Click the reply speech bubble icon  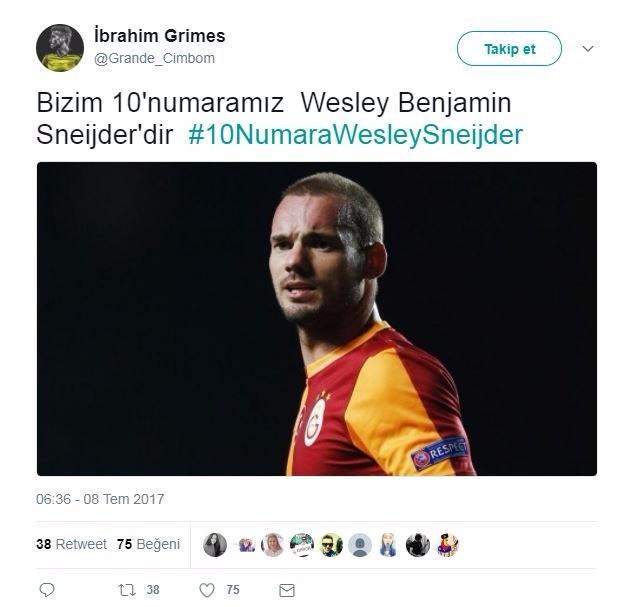[x=47, y=589]
